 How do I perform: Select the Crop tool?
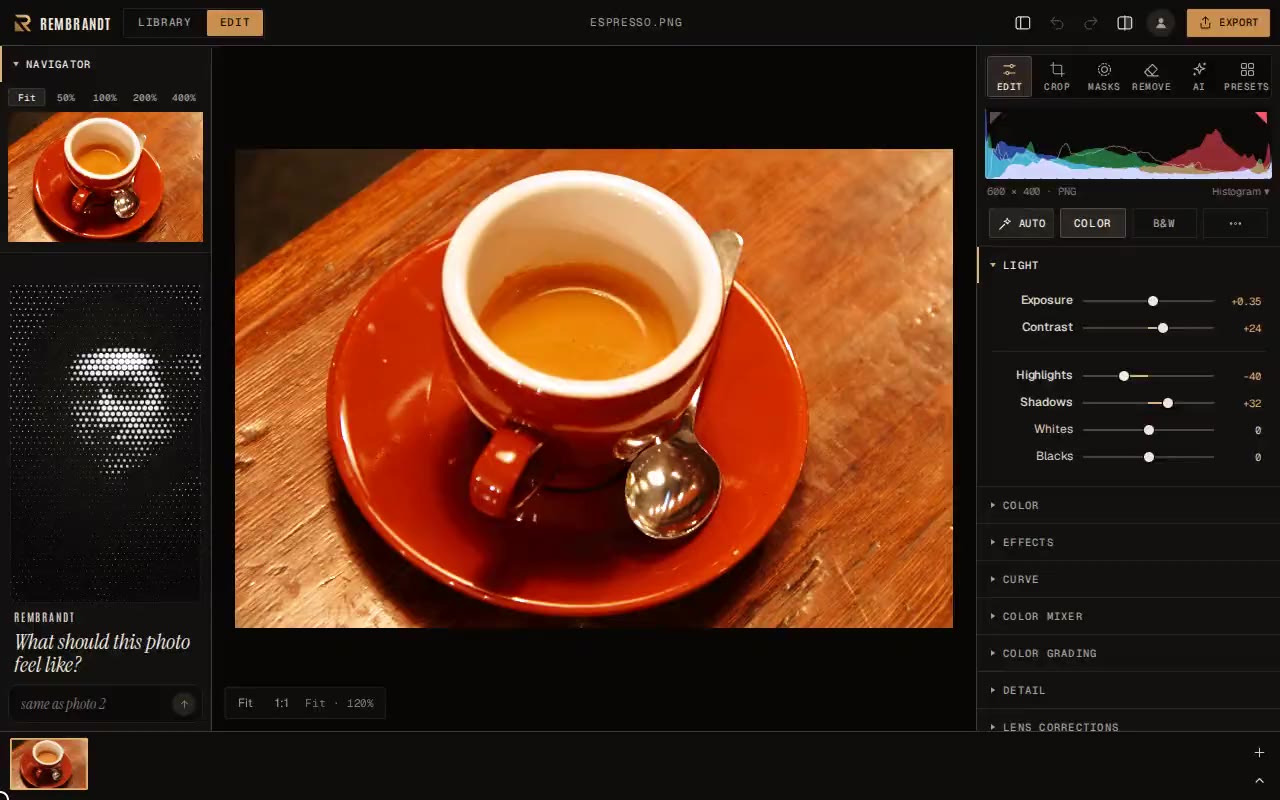[x=1057, y=76]
